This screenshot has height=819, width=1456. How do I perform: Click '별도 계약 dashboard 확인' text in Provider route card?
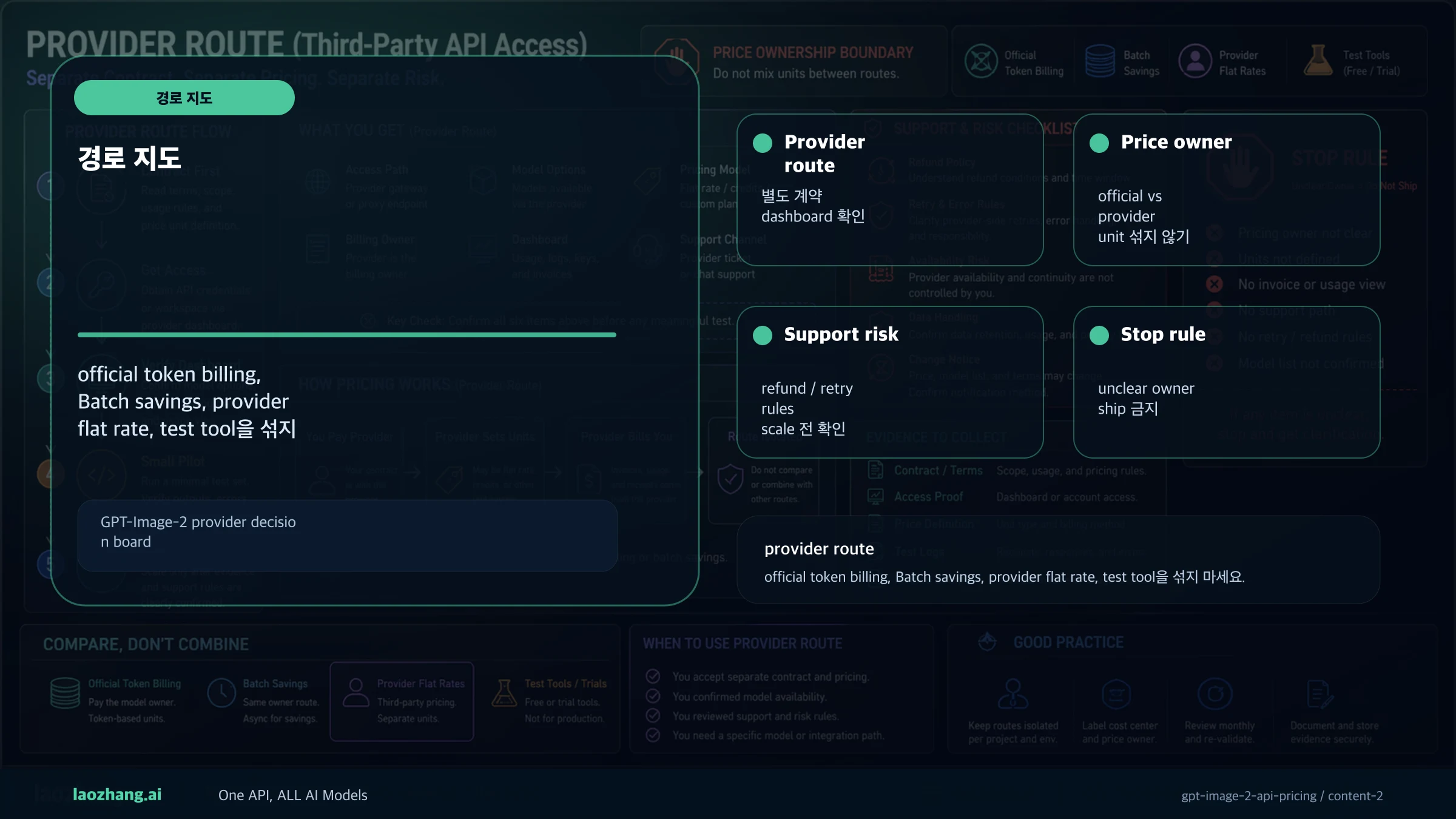coord(813,206)
